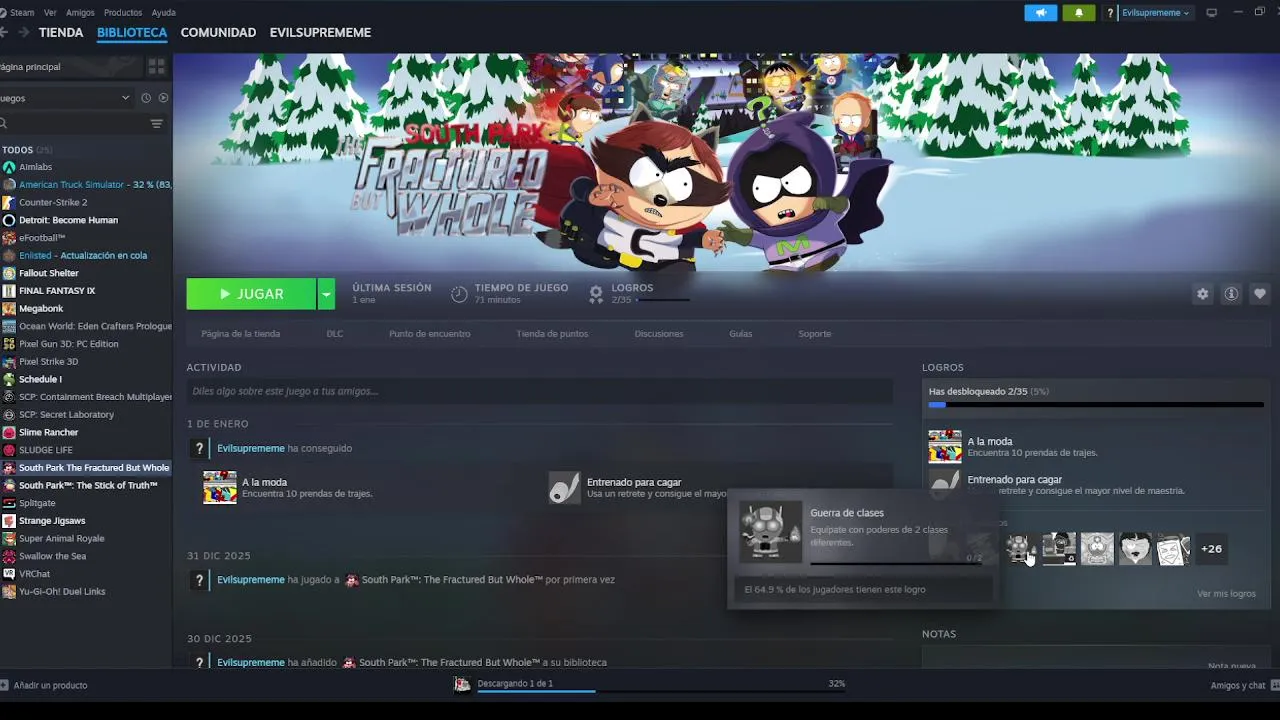Expand the Evilsupreme account dropdown
The width and height of the screenshot is (1280, 720).
click(1156, 13)
